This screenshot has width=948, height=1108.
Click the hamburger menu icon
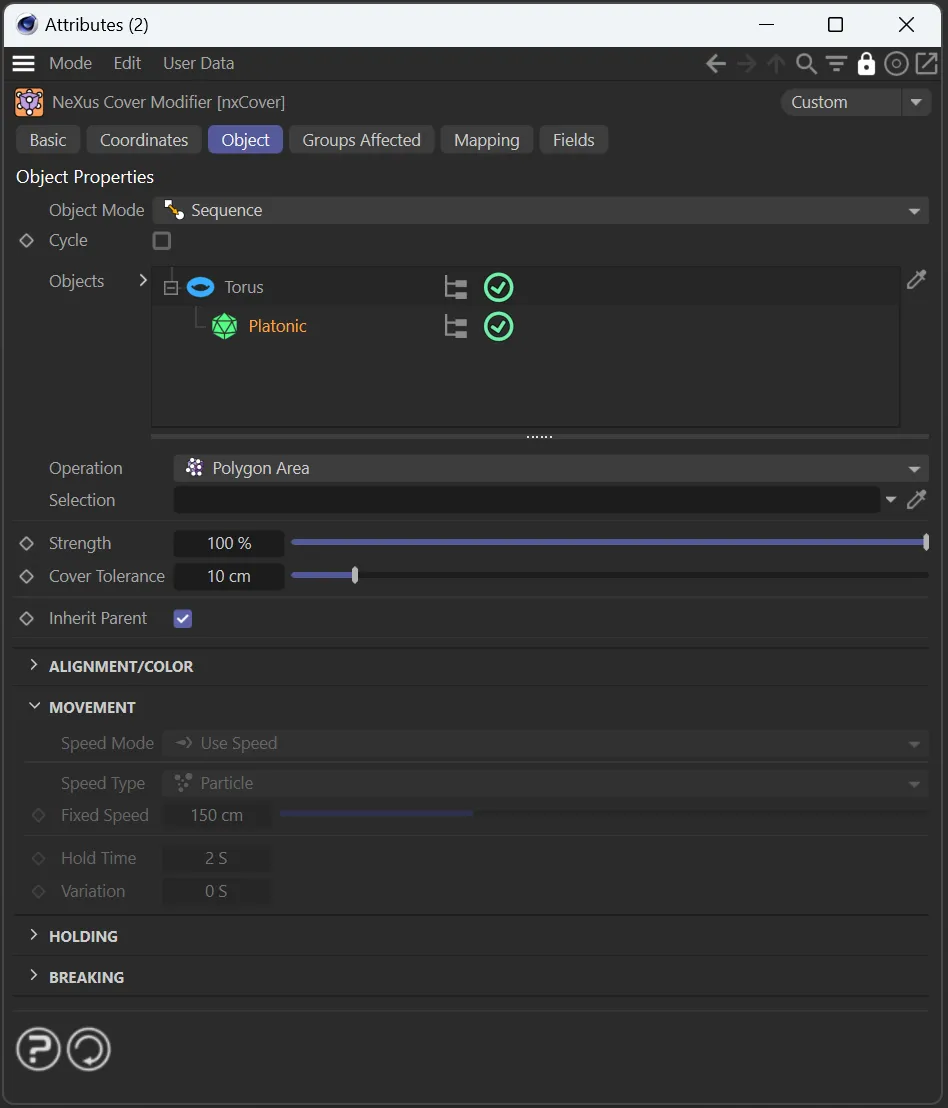[x=23, y=63]
